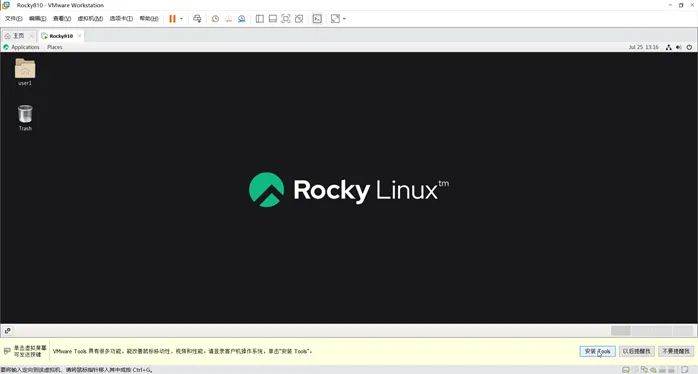Click the guest bottom panel window-list icon
This screenshot has height=374, width=698.
pos(8,331)
